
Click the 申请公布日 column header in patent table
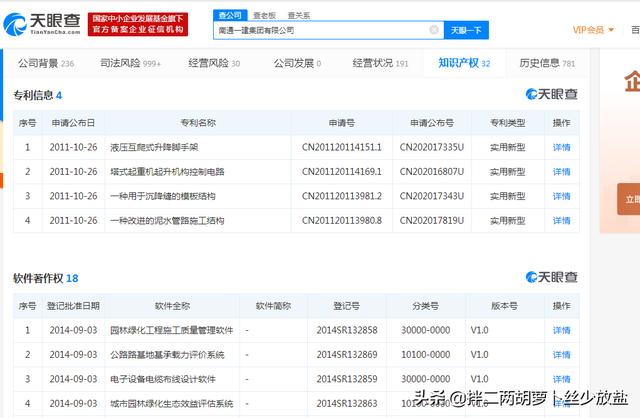click(x=73, y=123)
